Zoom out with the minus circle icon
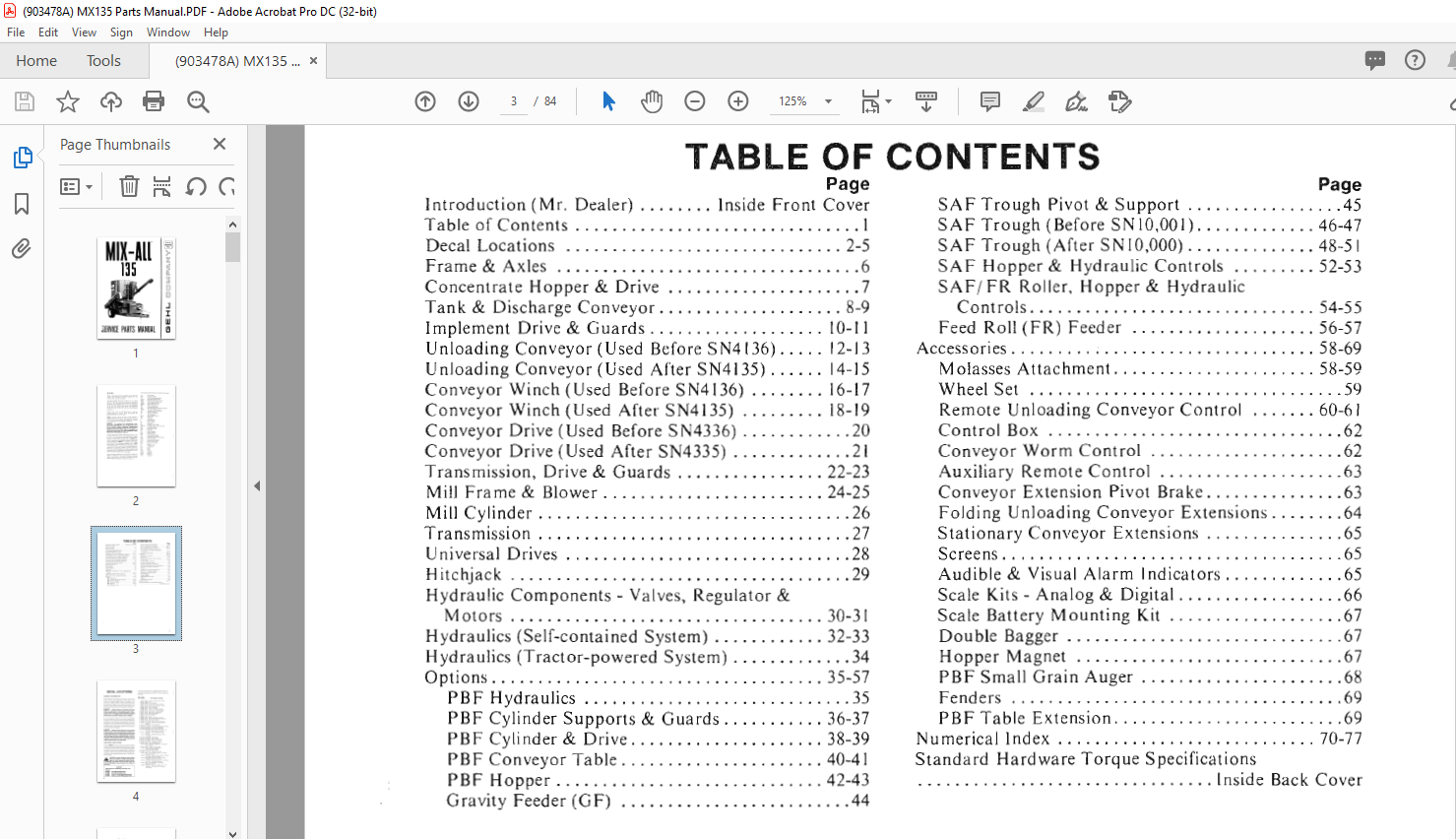The image size is (1456, 839). coord(695,101)
